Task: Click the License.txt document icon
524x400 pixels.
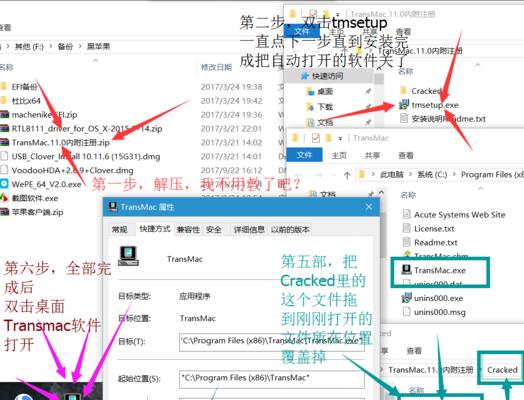Action: click(x=406, y=228)
